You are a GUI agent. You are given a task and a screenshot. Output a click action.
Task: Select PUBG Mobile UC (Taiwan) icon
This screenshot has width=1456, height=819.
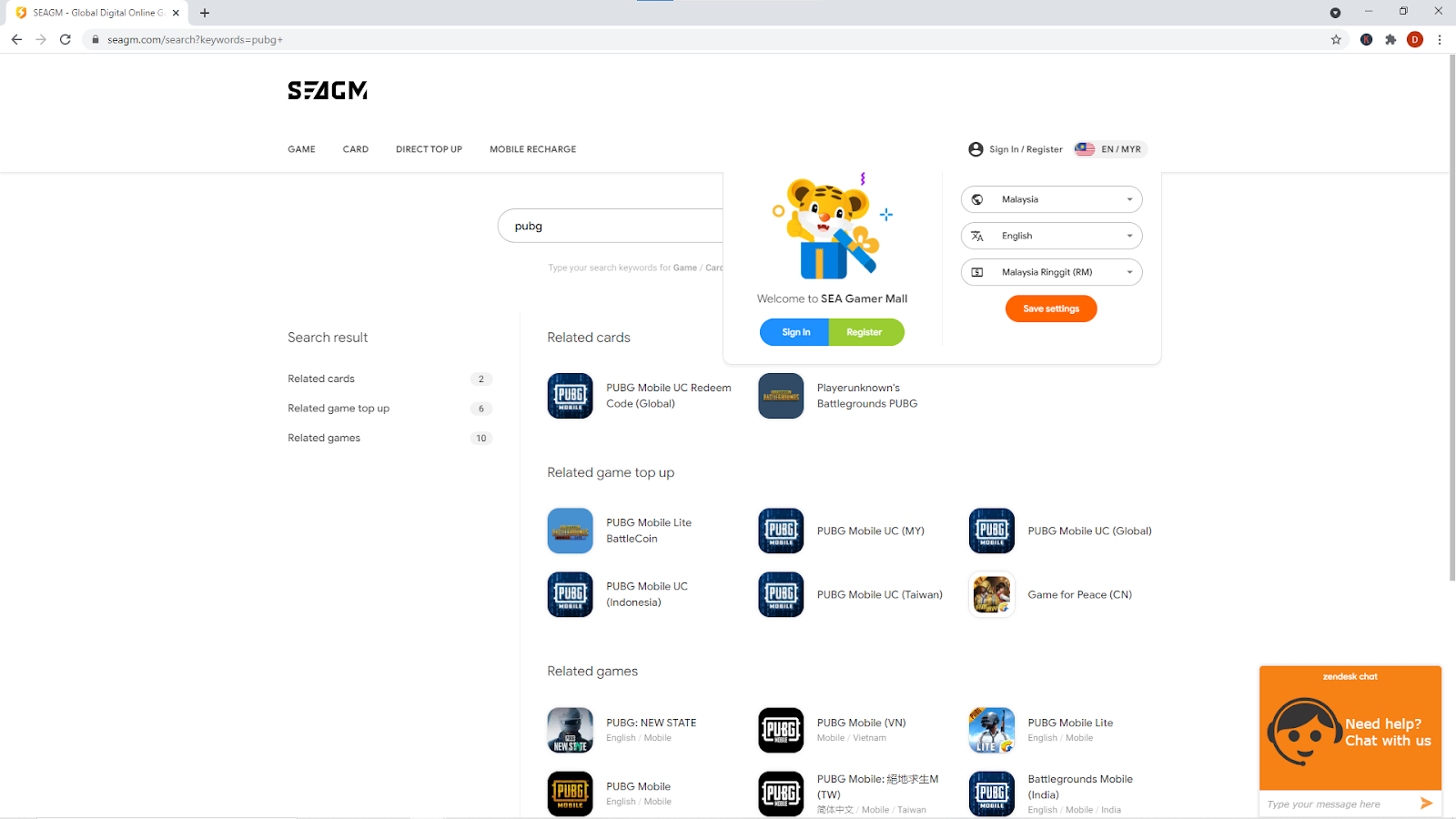pyautogui.click(x=781, y=594)
